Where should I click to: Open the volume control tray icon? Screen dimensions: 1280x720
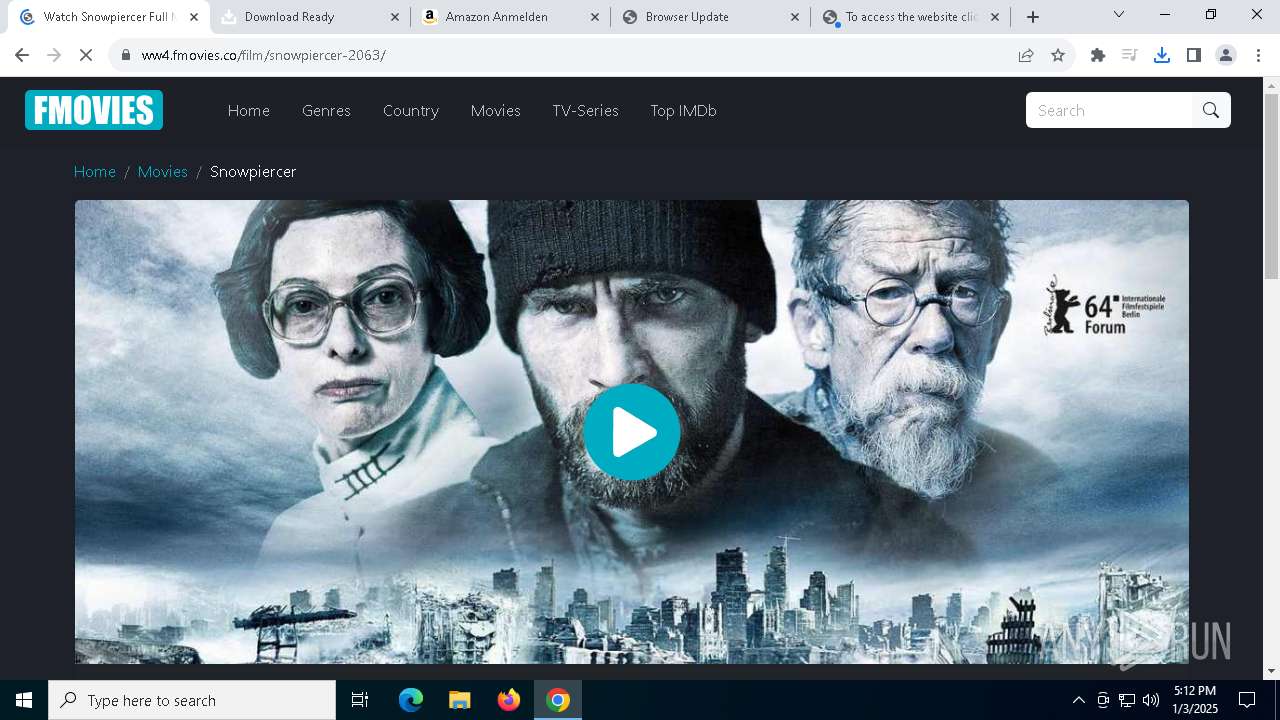pos(1151,700)
